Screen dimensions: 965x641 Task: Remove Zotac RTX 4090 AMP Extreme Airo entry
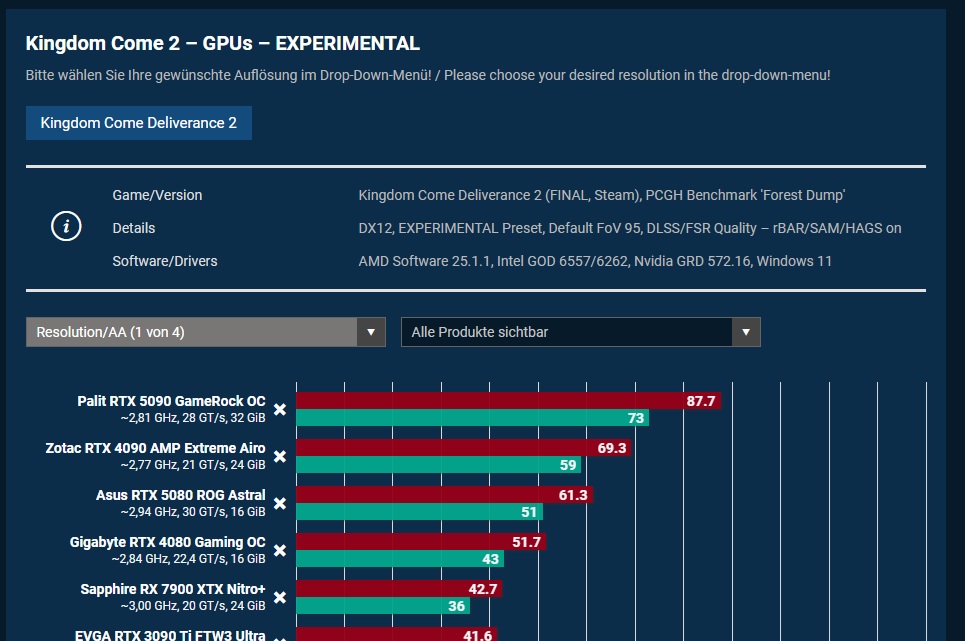tap(279, 456)
